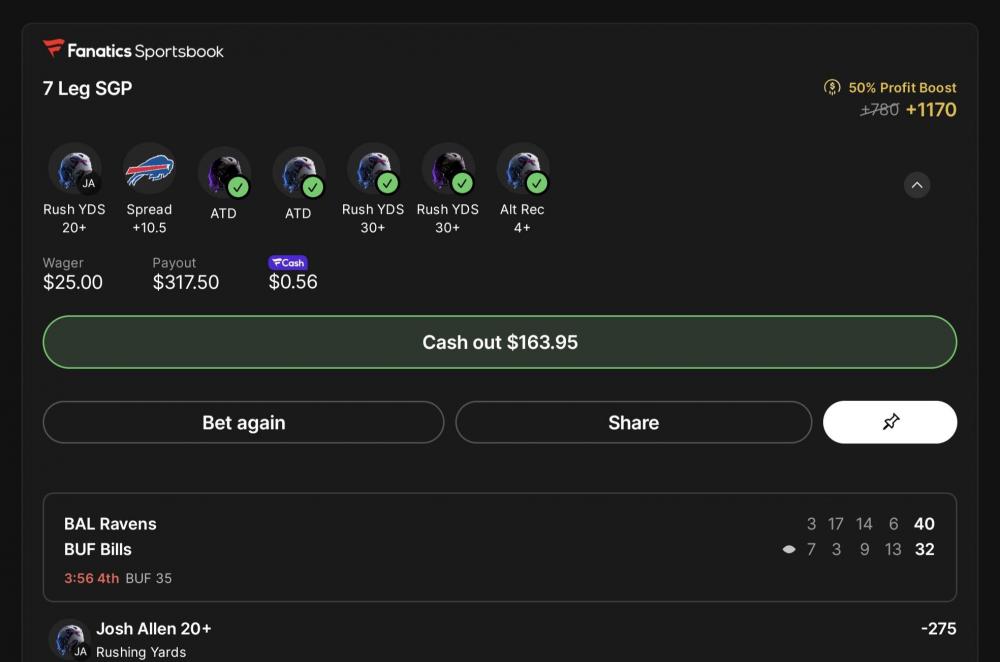Screen dimensions: 1000x662
Task: Select the Josh Allen Rush YDS 20+ leg icon
Action: tap(74, 169)
